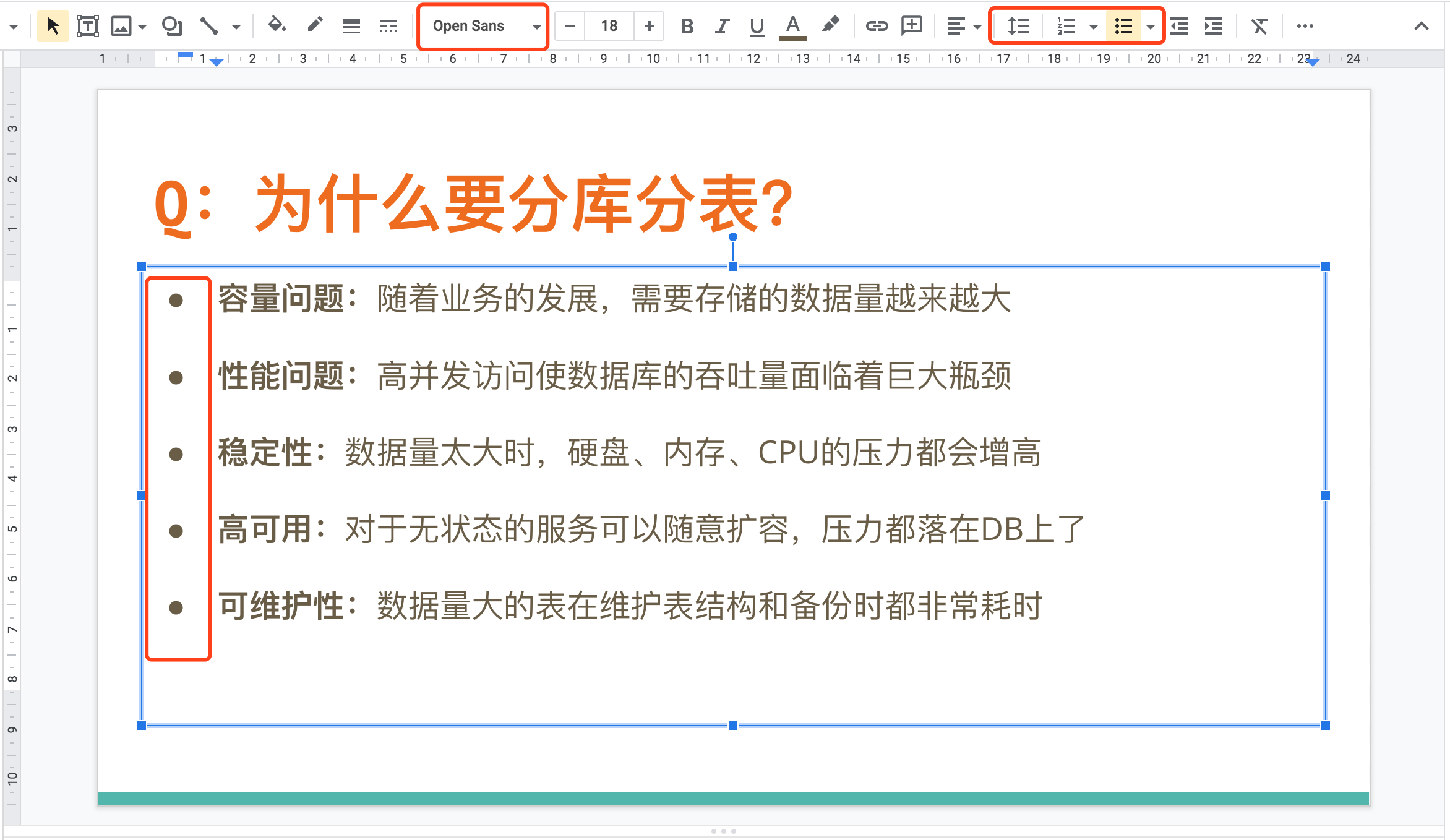Open the numbered list style dropdown
Screen dimensions: 1450x840
1093,27
